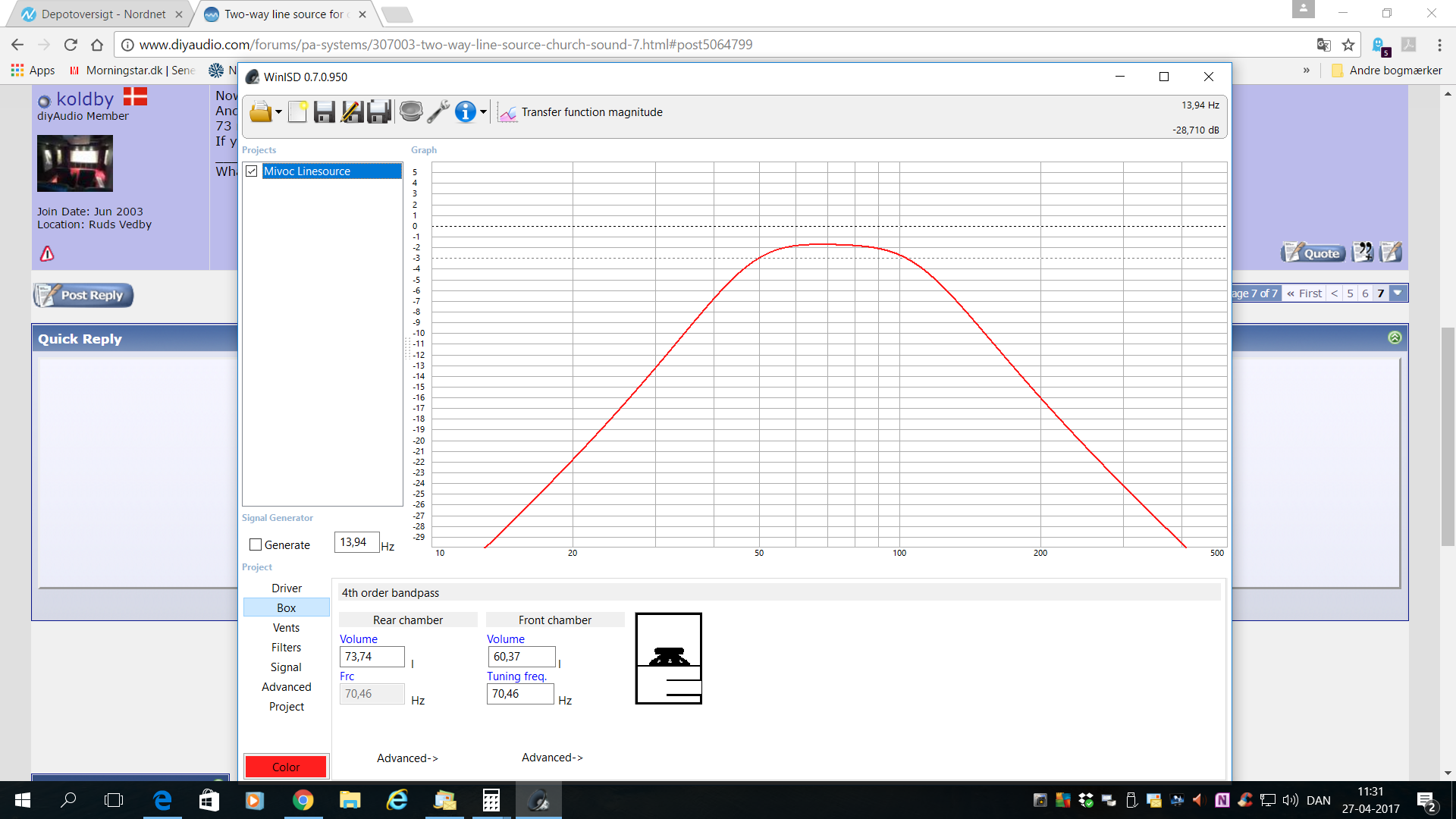Click quick reply icon beside multi-quote

point(1391,252)
